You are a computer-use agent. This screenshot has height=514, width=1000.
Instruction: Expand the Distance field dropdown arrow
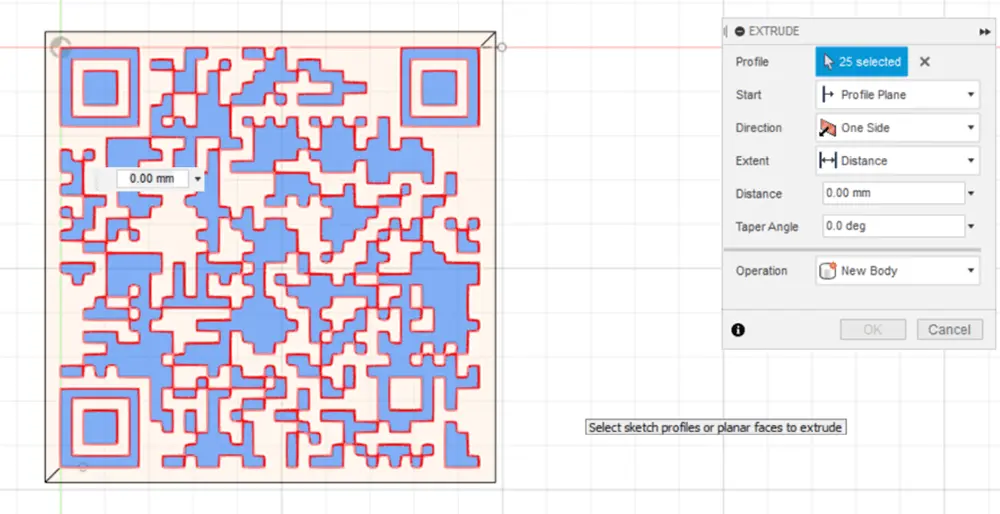(x=971, y=194)
